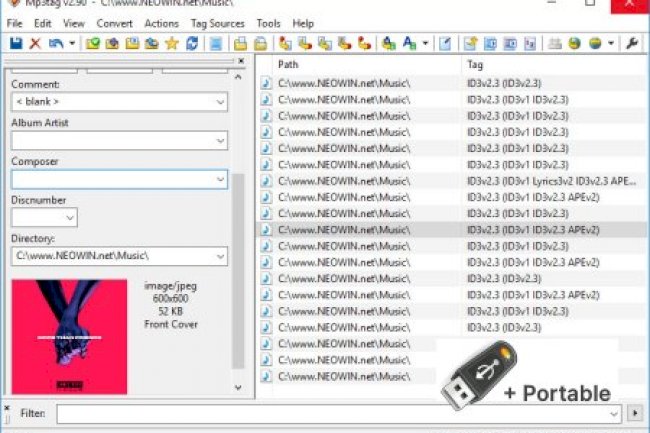The image size is (650, 433).
Task: Save tags with the floppy disk icon
Action: click(16, 43)
